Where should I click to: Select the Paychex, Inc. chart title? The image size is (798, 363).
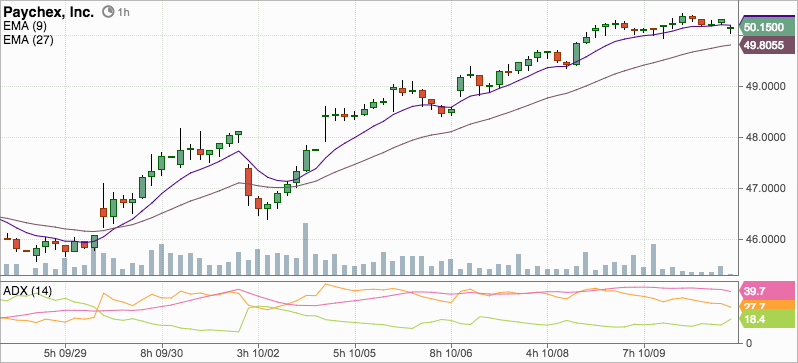[49, 12]
